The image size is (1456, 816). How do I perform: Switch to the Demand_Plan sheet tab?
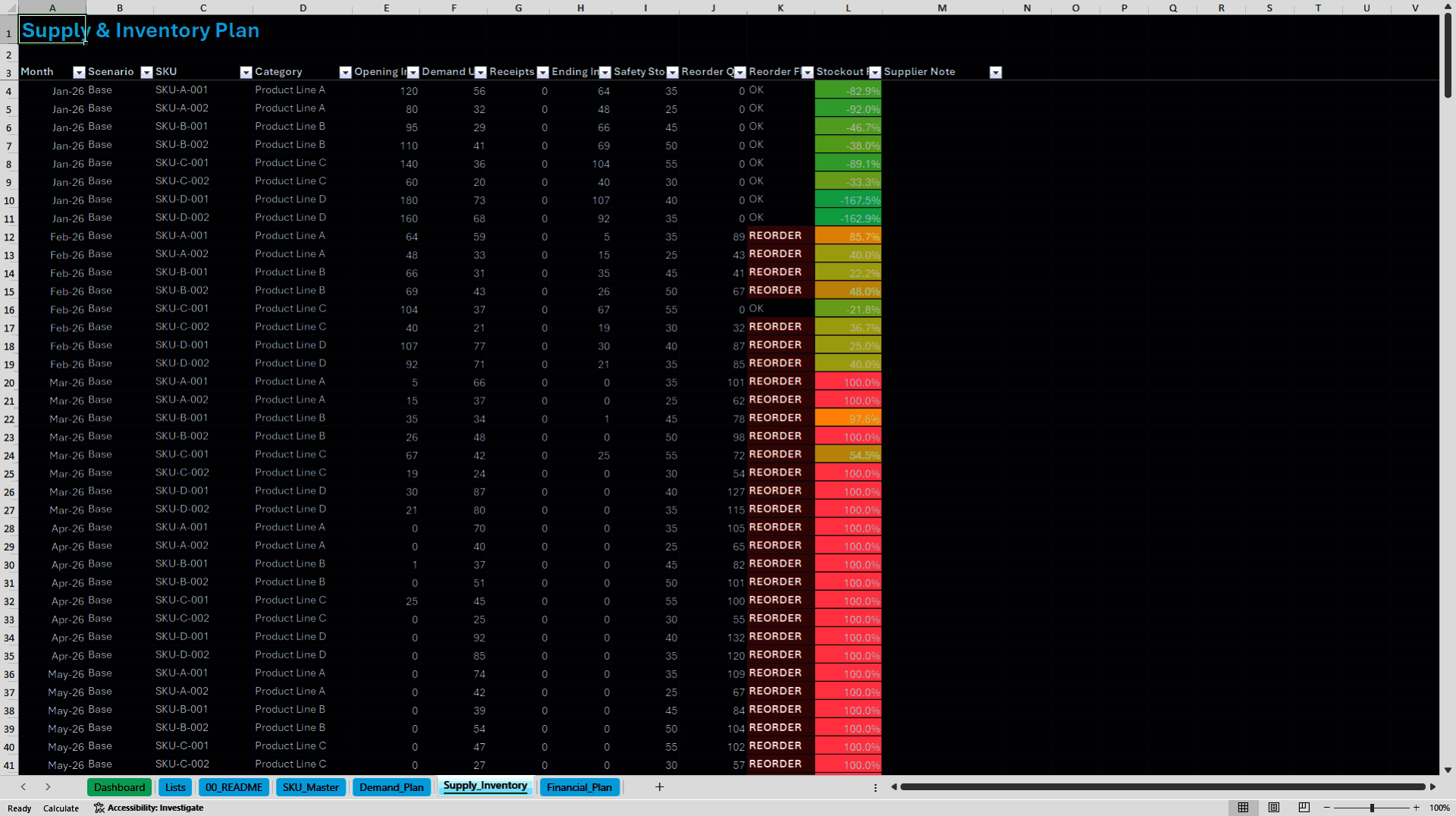pyautogui.click(x=391, y=787)
